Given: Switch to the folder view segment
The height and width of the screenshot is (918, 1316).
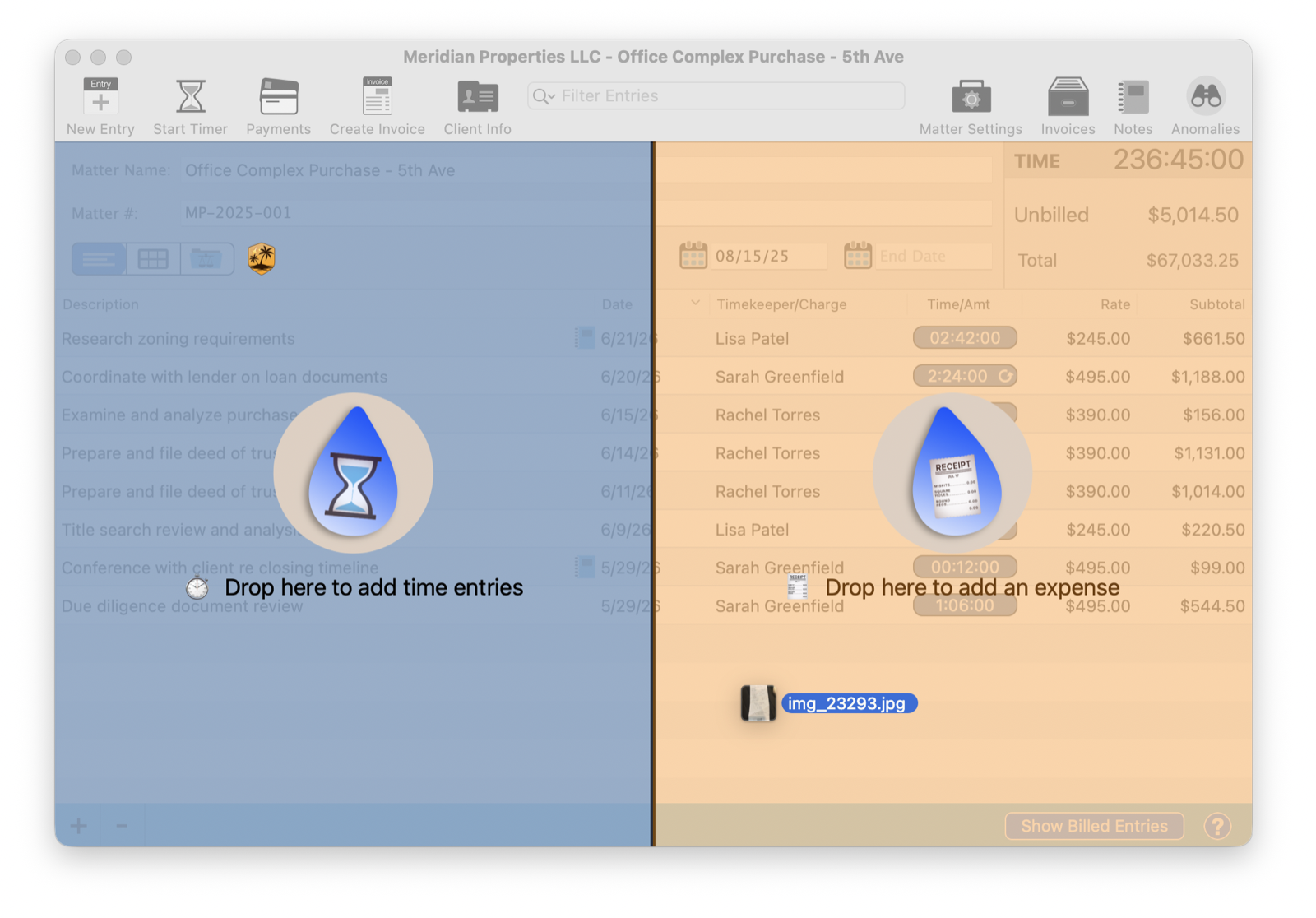Looking at the screenshot, I should pyautogui.click(x=206, y=259).
